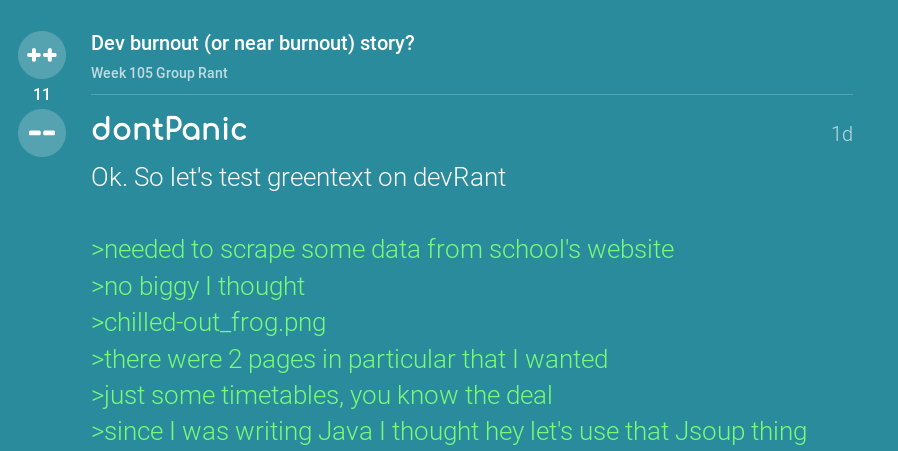
Task: Select the needed to scrape some data line
Action: [x=383, y=249]
